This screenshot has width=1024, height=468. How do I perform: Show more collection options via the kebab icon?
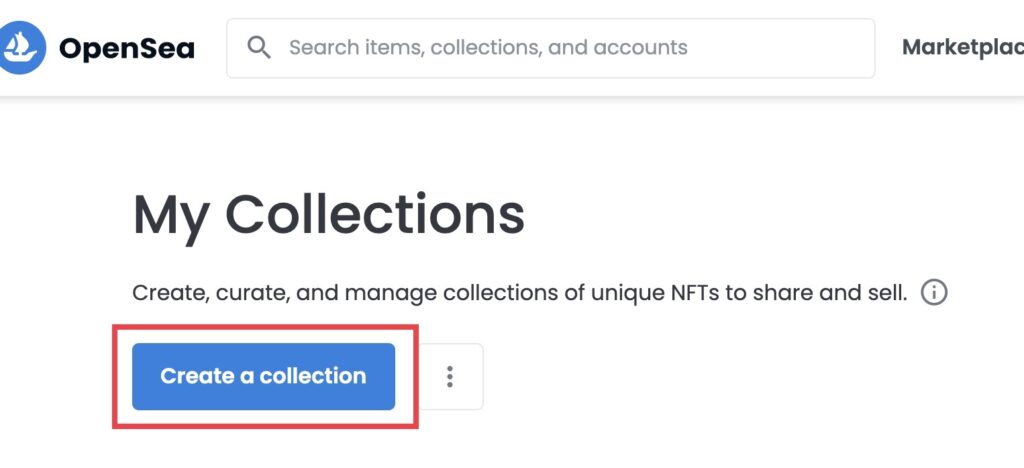[x=450, y=377]
